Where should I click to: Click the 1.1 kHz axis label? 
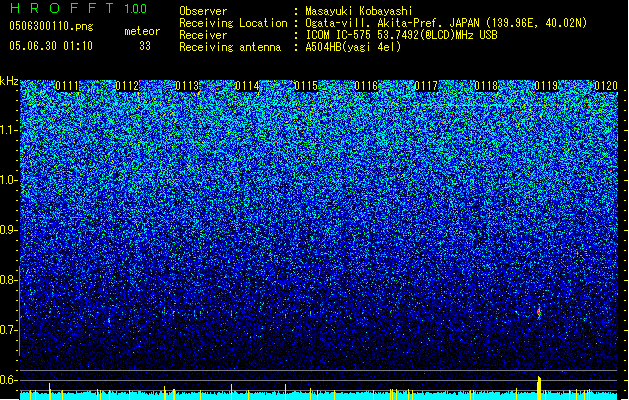(9, 130)
